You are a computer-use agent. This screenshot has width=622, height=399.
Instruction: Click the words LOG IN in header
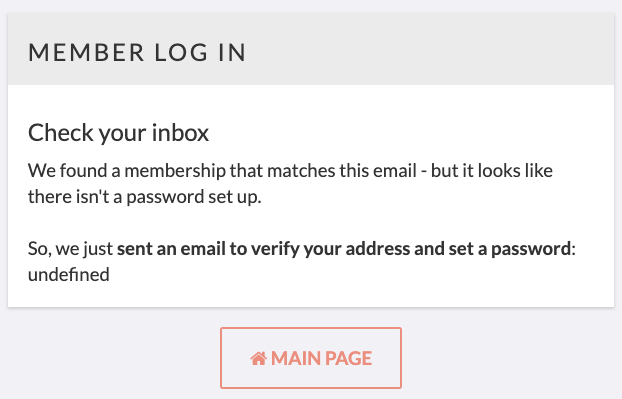tap(200, 52)
